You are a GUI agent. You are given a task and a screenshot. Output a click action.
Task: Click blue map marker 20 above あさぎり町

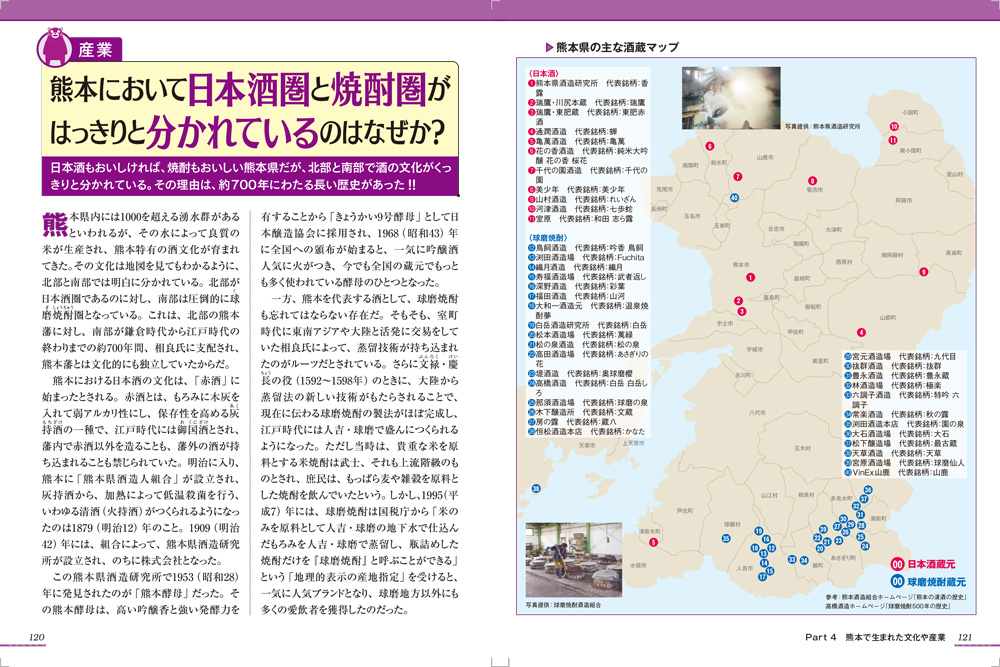820,548
